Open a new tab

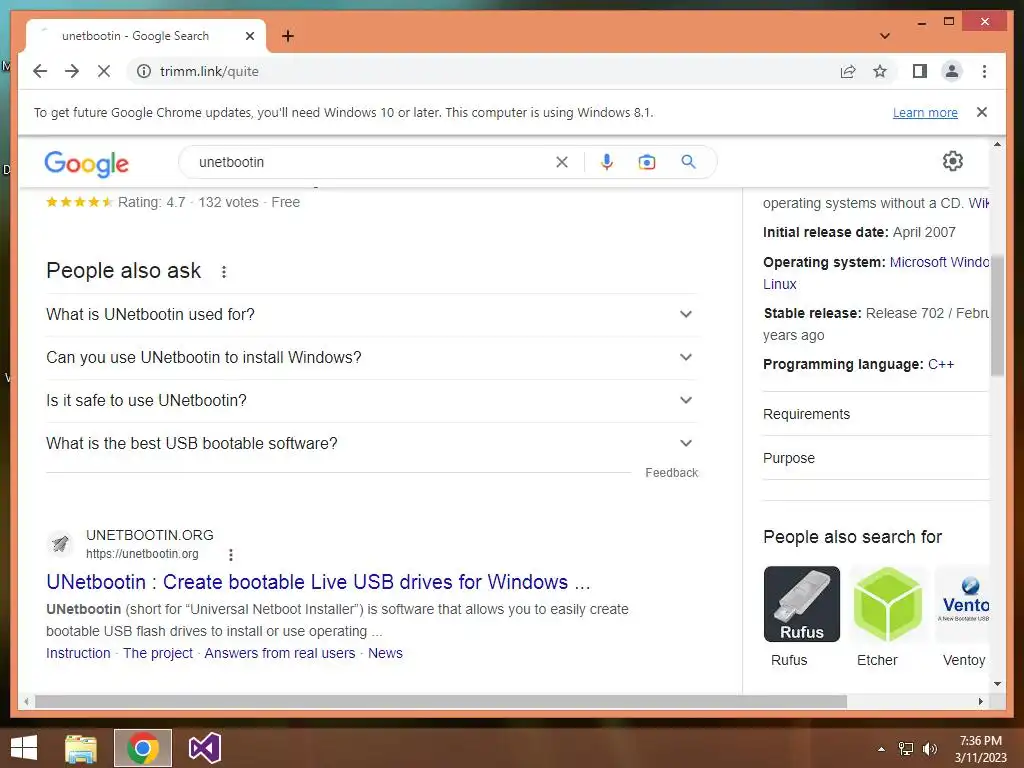click(x=288, y=36)
